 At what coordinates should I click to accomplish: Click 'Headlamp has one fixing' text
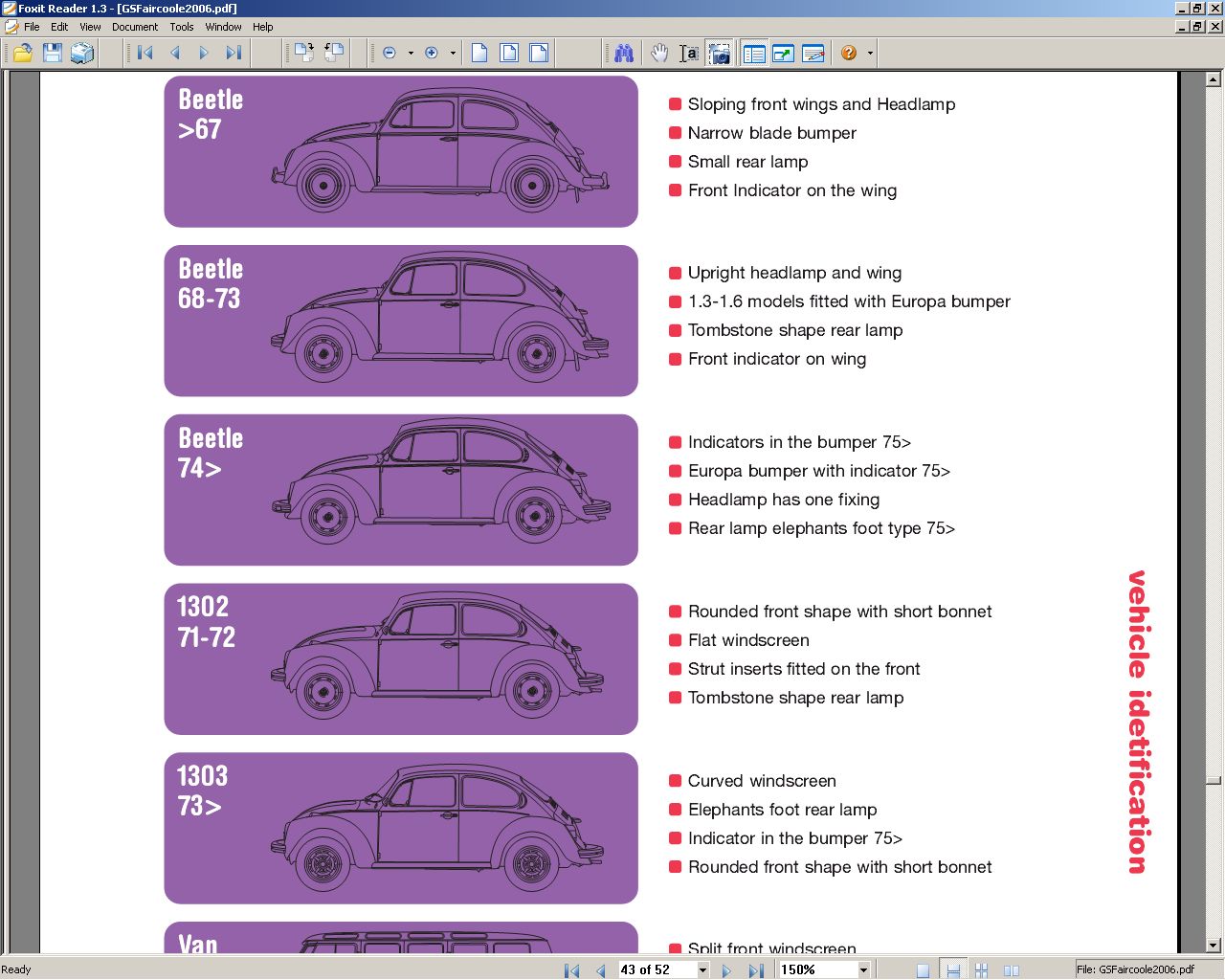783,500
